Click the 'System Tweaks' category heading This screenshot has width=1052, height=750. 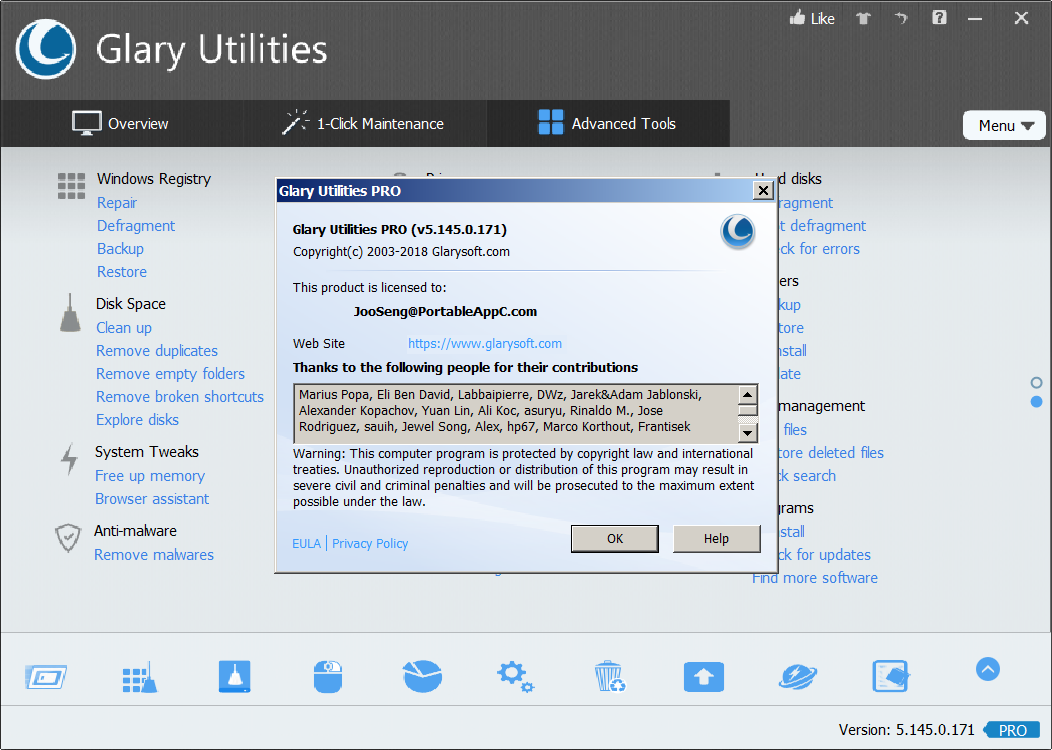pos(147,452)
